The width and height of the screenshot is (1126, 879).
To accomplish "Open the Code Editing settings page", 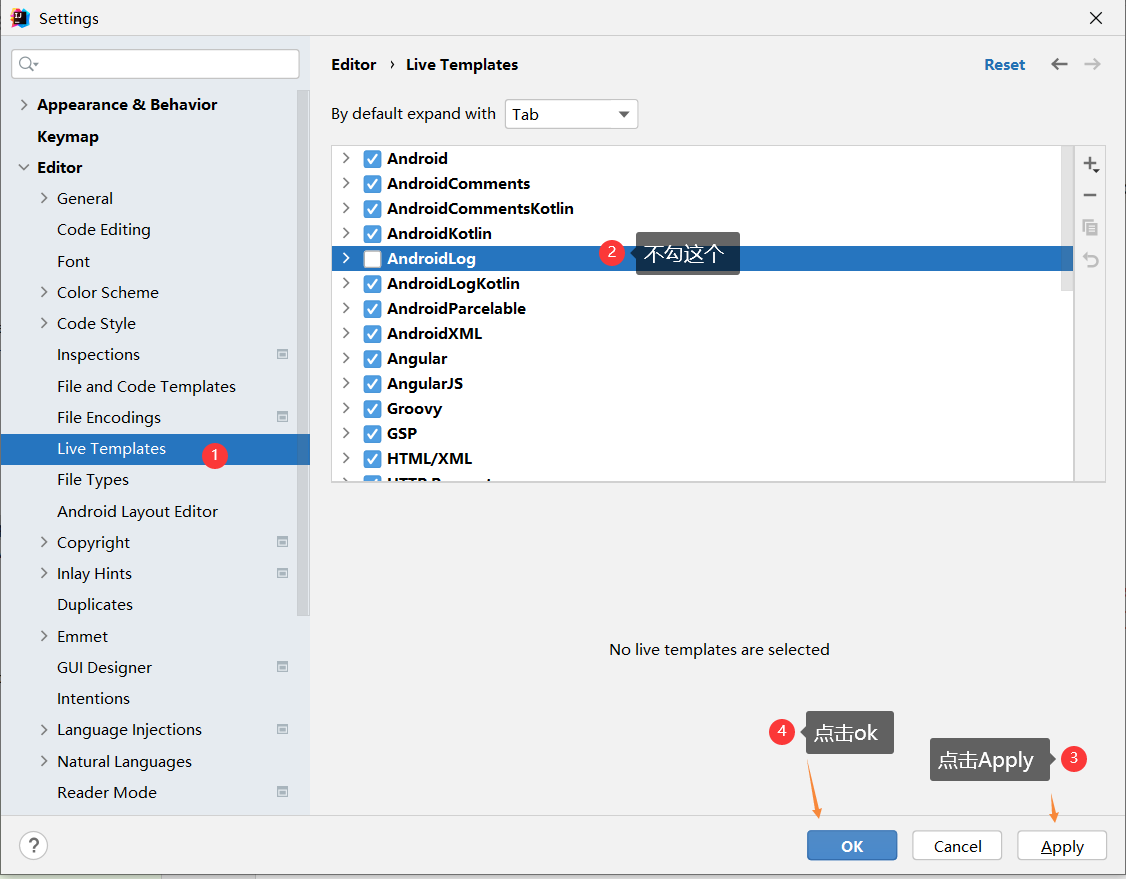I will [104, 230].
